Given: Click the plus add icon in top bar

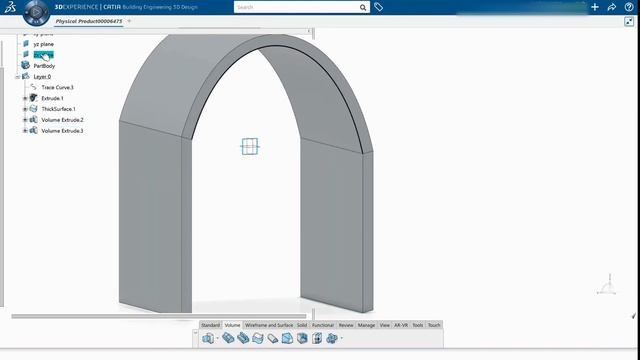Looking at the screenshot, I should click(x=595, y=7).
